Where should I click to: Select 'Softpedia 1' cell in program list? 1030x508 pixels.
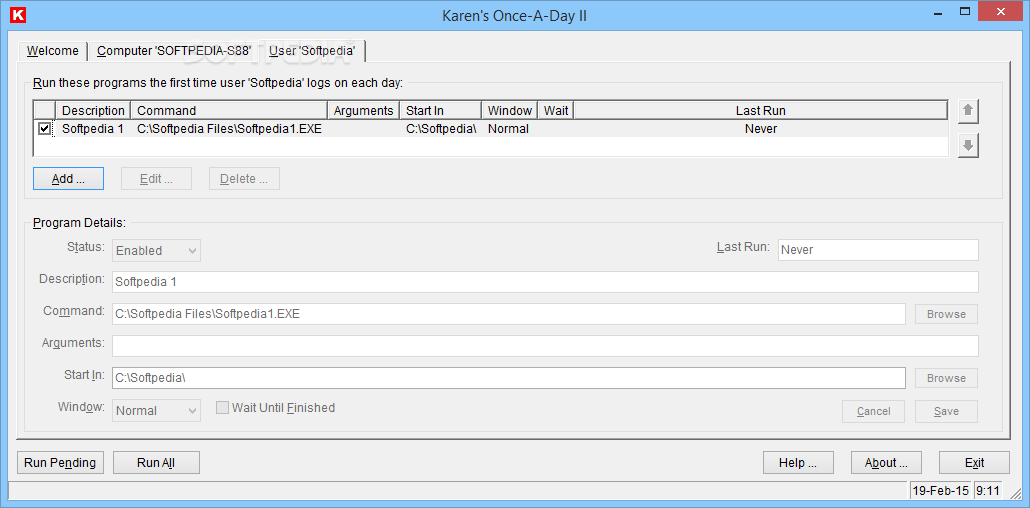[93, 129]
